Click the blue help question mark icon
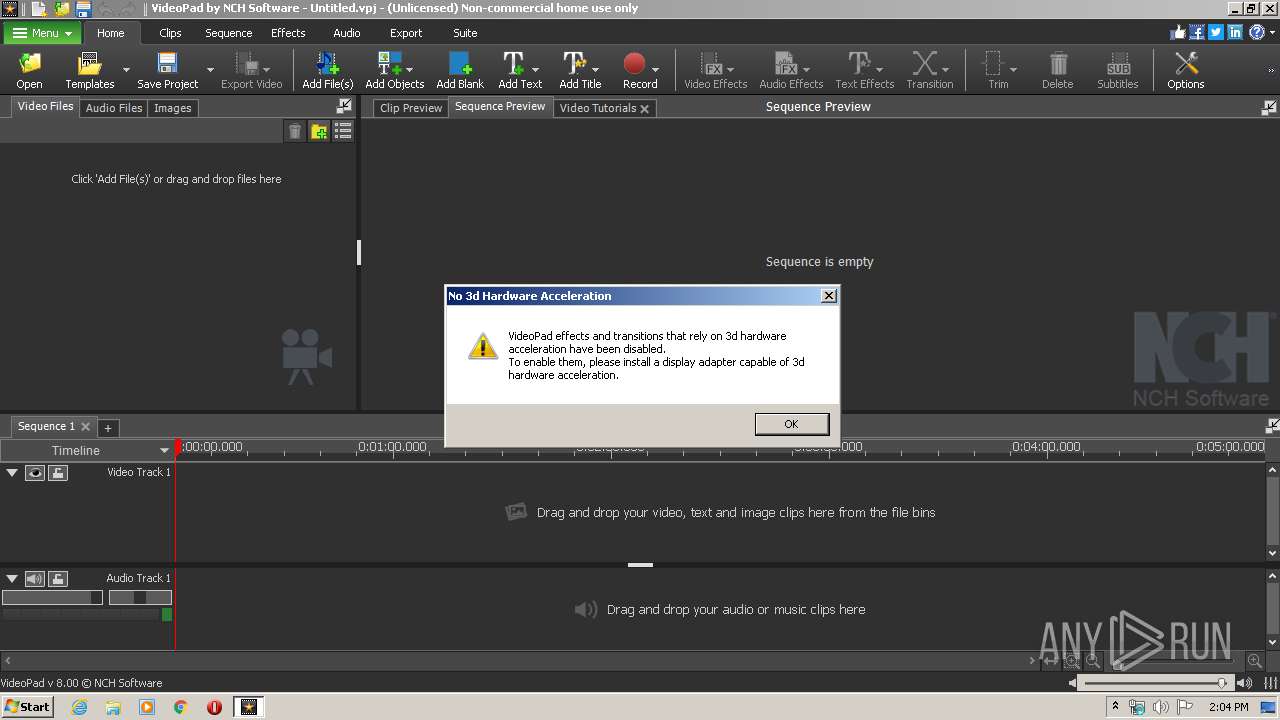Screen dimensions: 1280x720 tap(1256, 32)
